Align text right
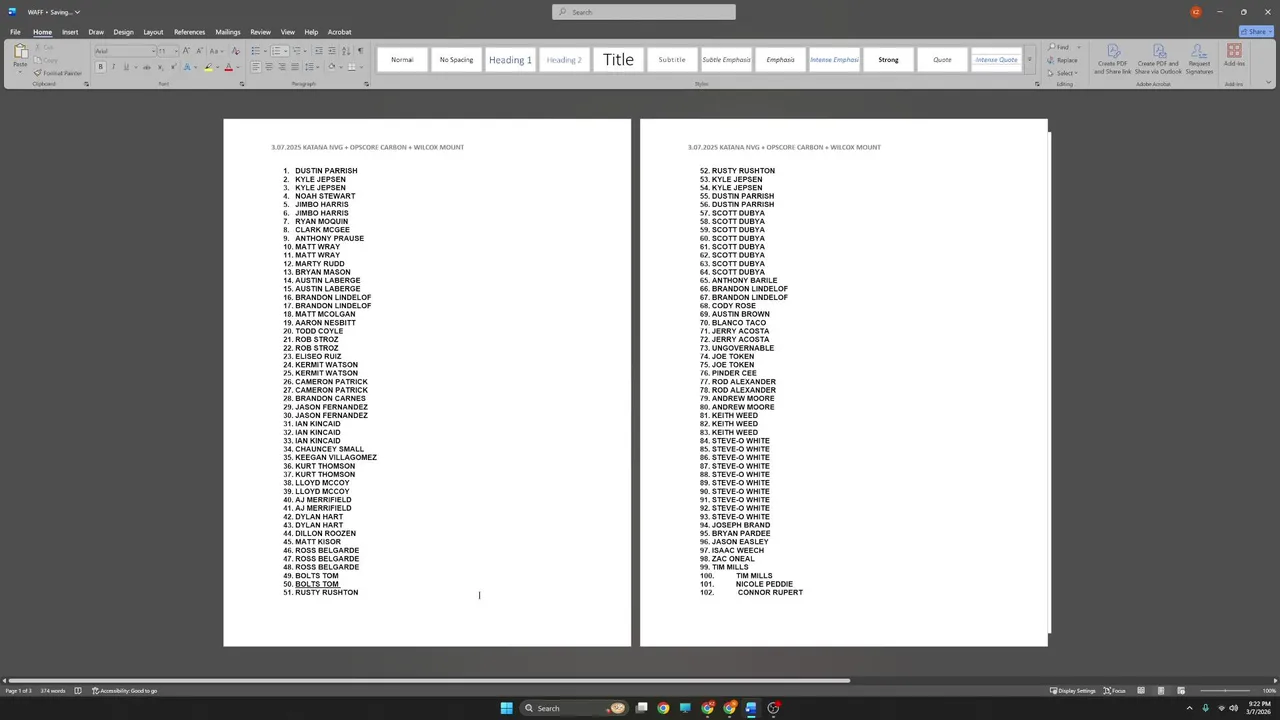 tap(281, 67)
